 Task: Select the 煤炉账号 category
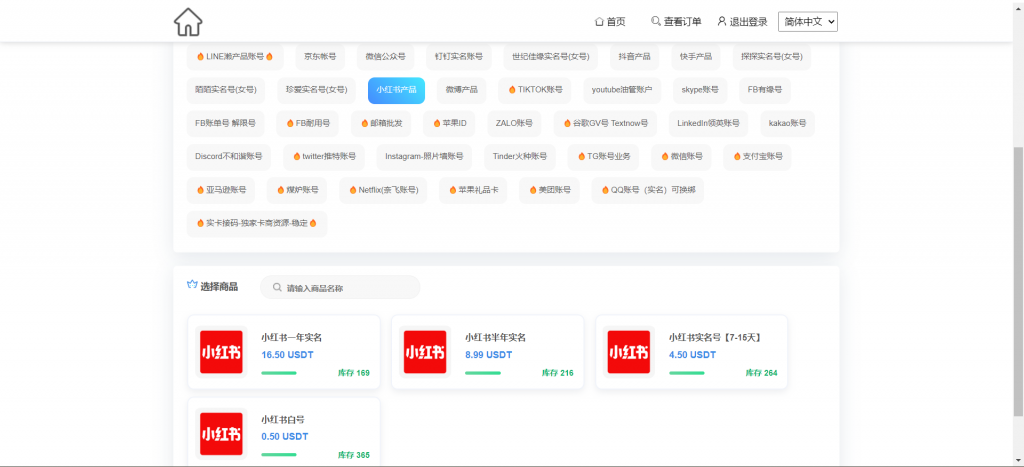[x=297, y=191]
